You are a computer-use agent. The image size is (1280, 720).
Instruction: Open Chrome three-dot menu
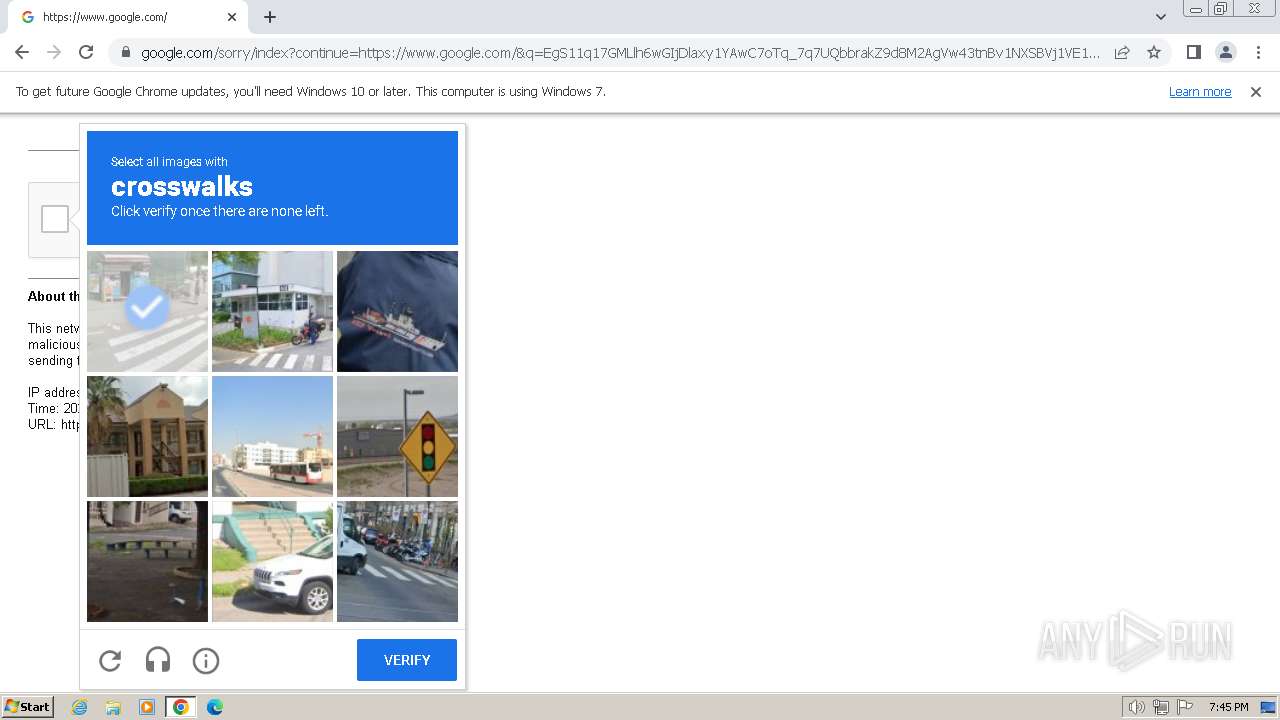1258,52
